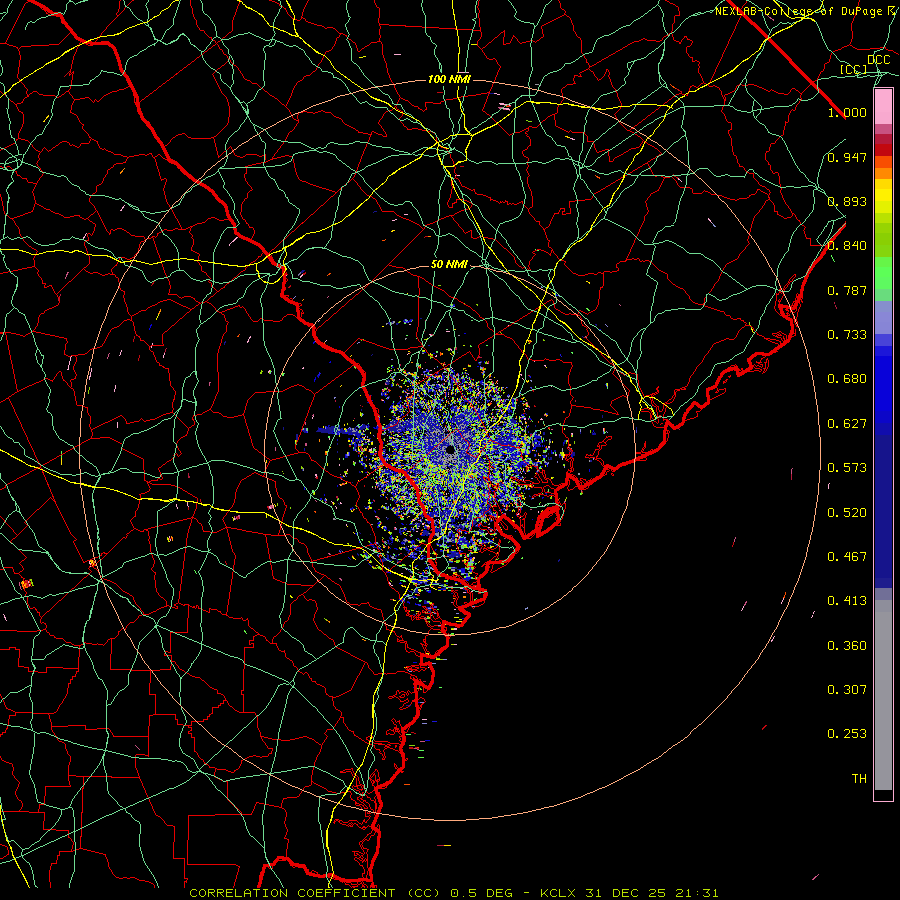Click the [CC] units label above the color bar
This screenshot has height=900, width=900.
pos(853,69)
